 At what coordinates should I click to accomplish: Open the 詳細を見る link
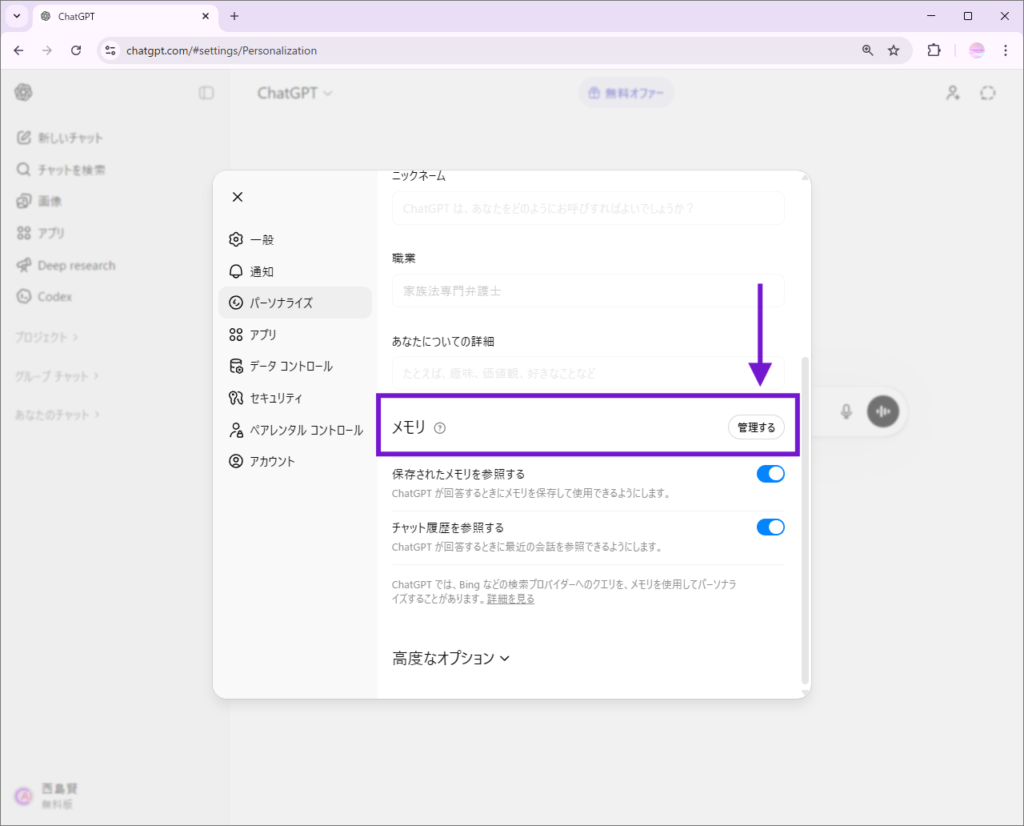tap(510, 599)
